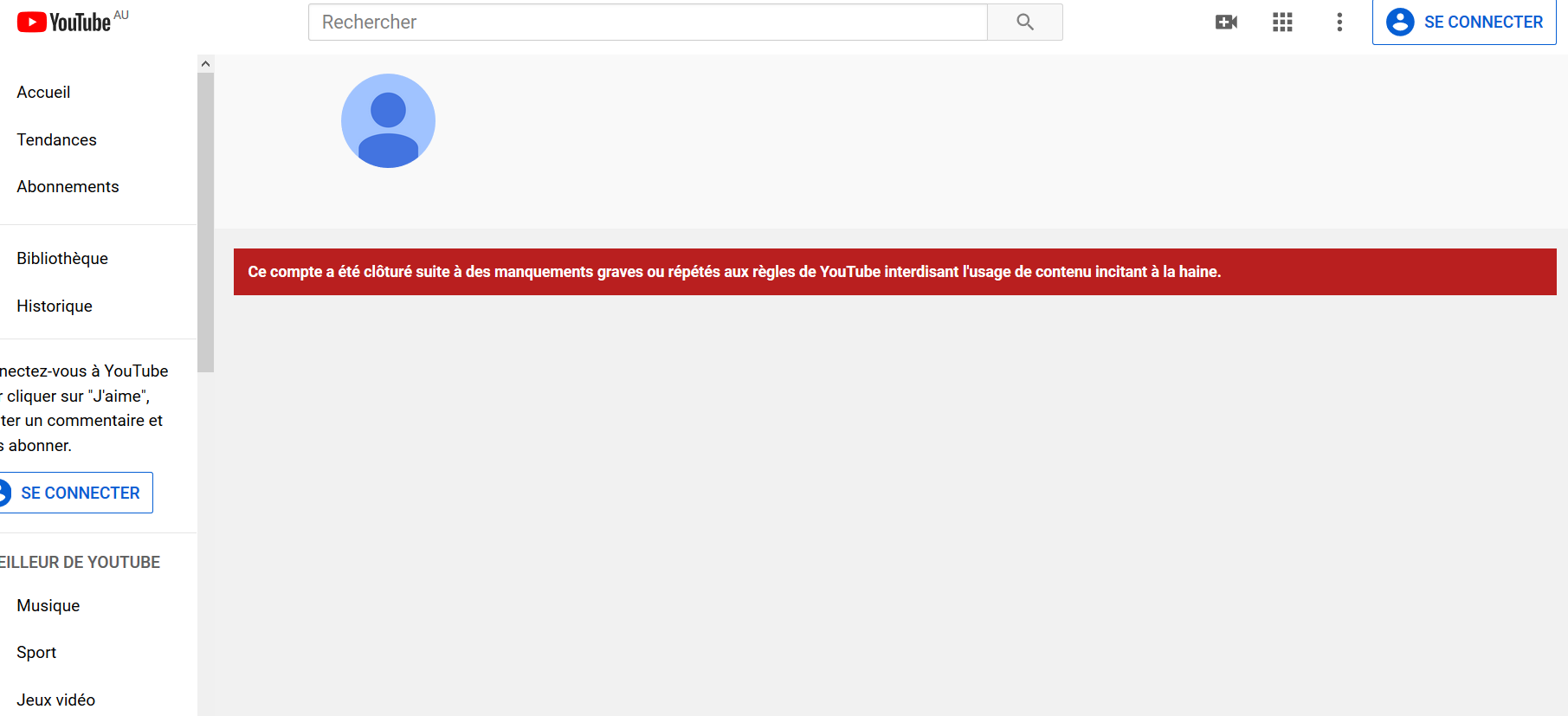Open the create video camera icon
Screen dimensions: 1568x716
click(x=1226, y=23)
